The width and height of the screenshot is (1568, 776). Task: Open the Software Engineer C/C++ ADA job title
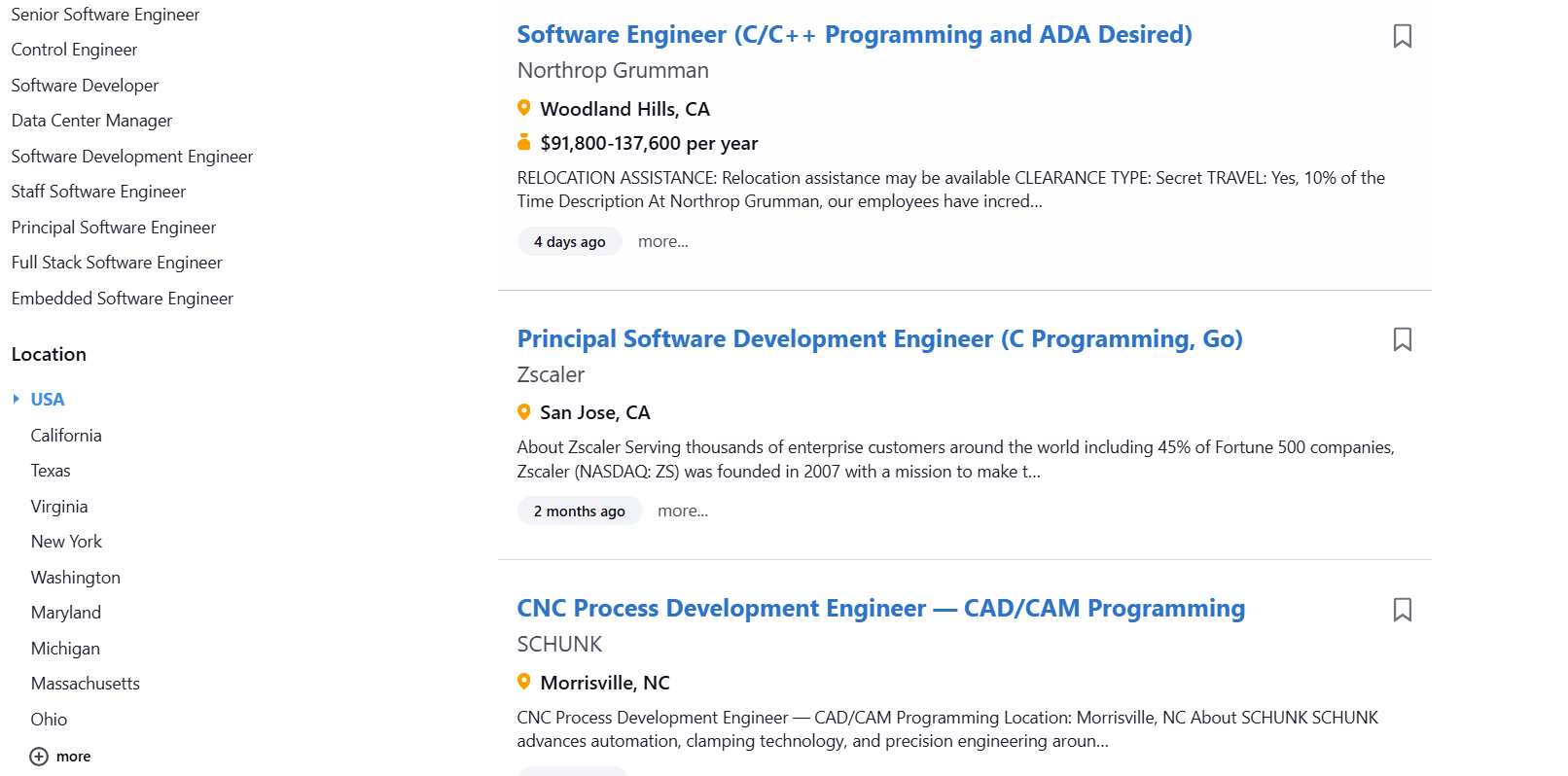click(854, 35)
